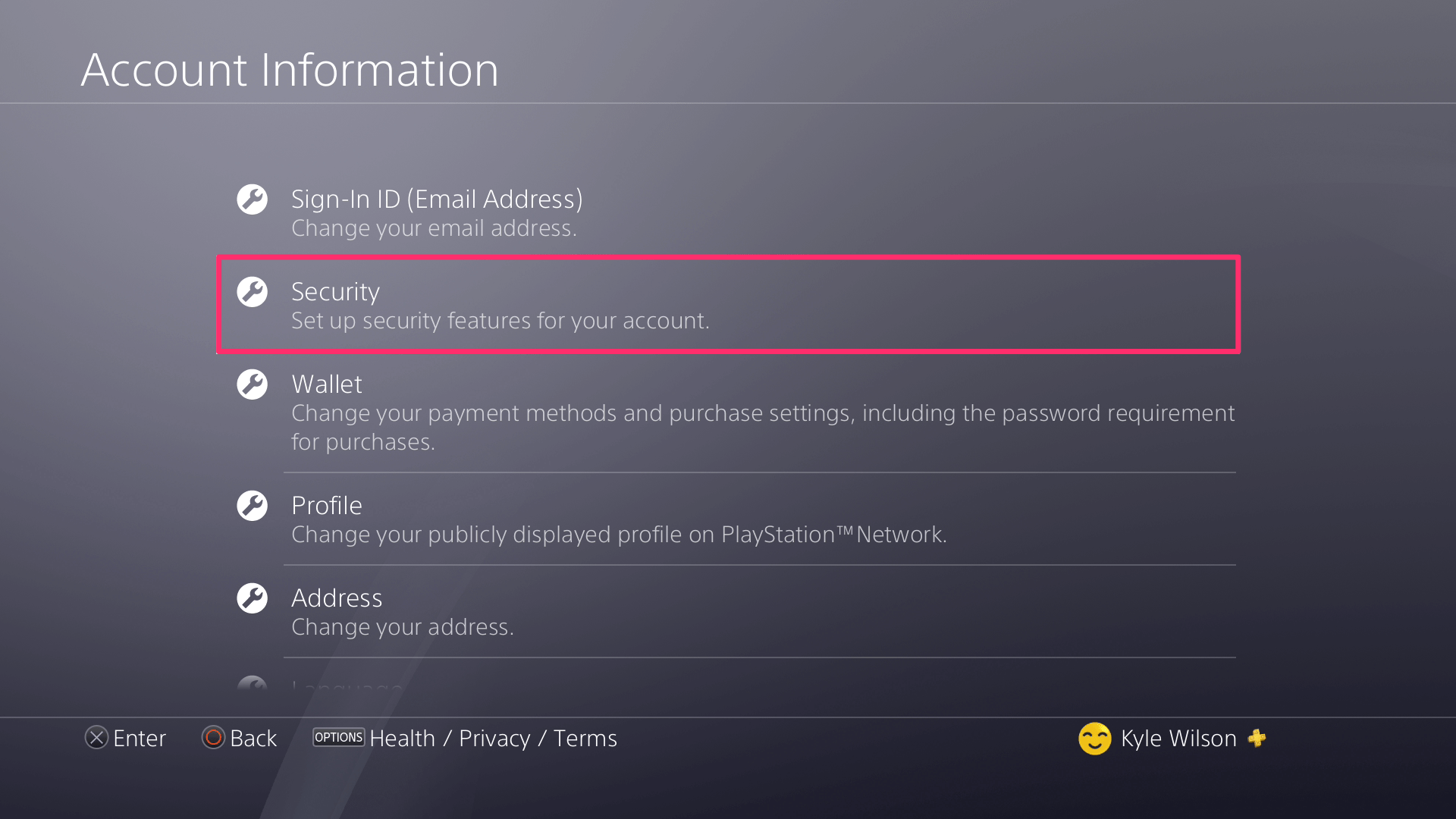Choose the Profile menu item

coord(327,506)
